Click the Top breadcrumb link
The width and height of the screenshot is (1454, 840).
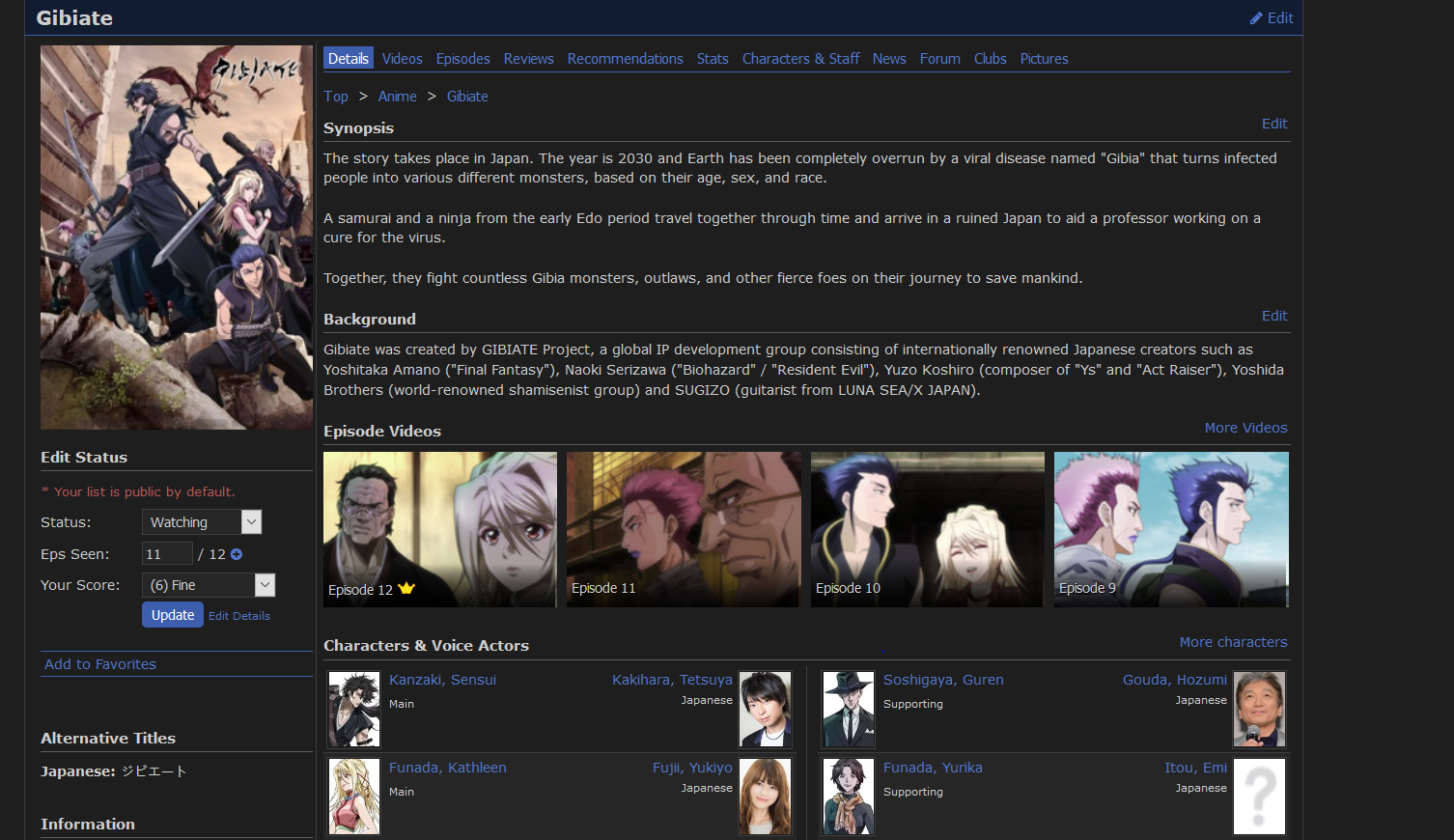(x=336, y=97)
